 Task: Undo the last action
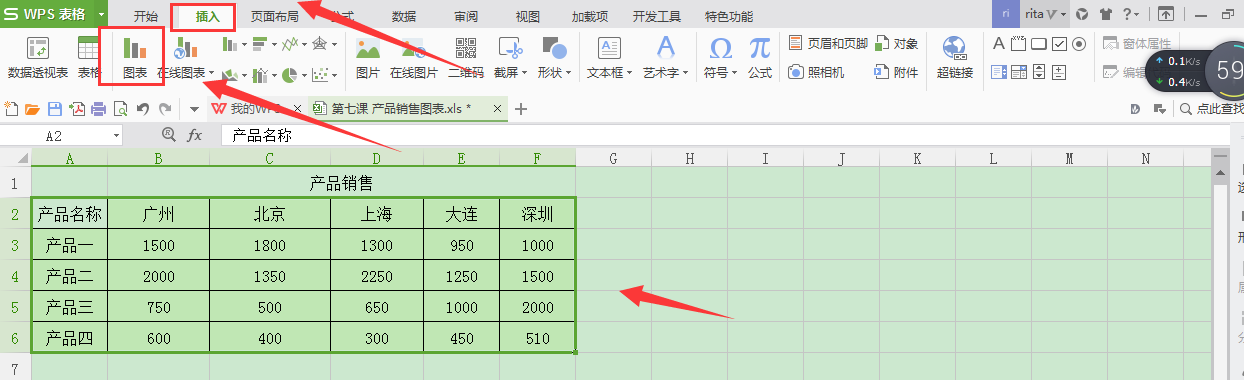[143, 108]
